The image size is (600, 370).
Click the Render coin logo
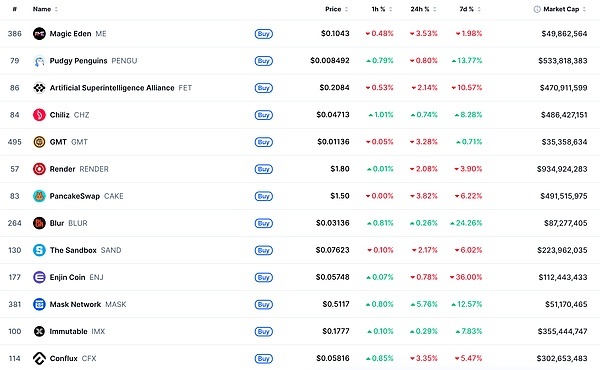(x=39, y=169)
